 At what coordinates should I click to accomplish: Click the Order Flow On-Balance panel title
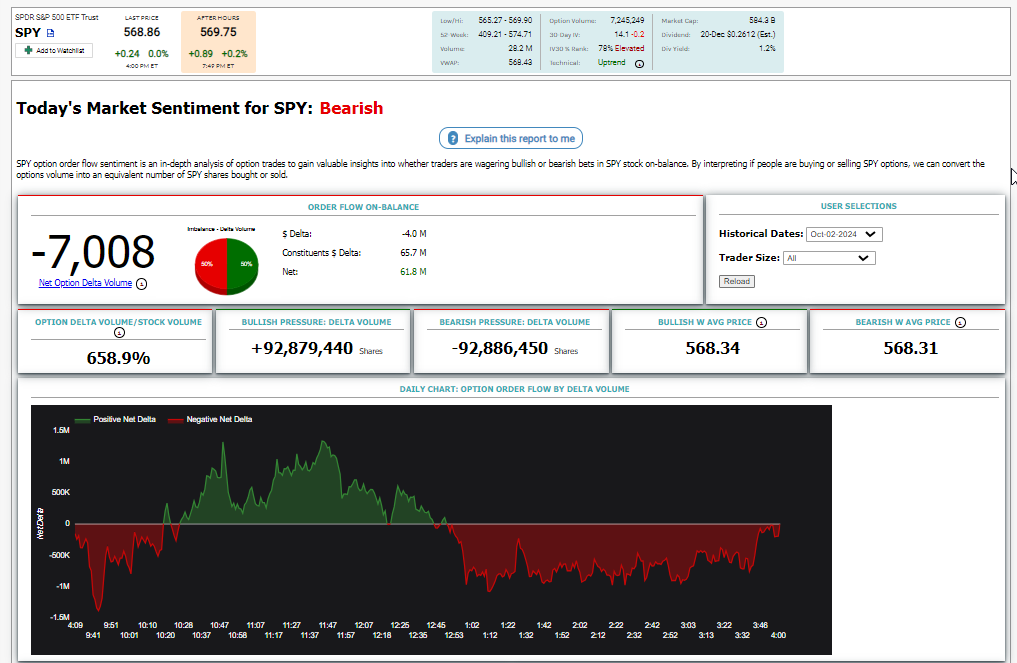coord(363,207)
